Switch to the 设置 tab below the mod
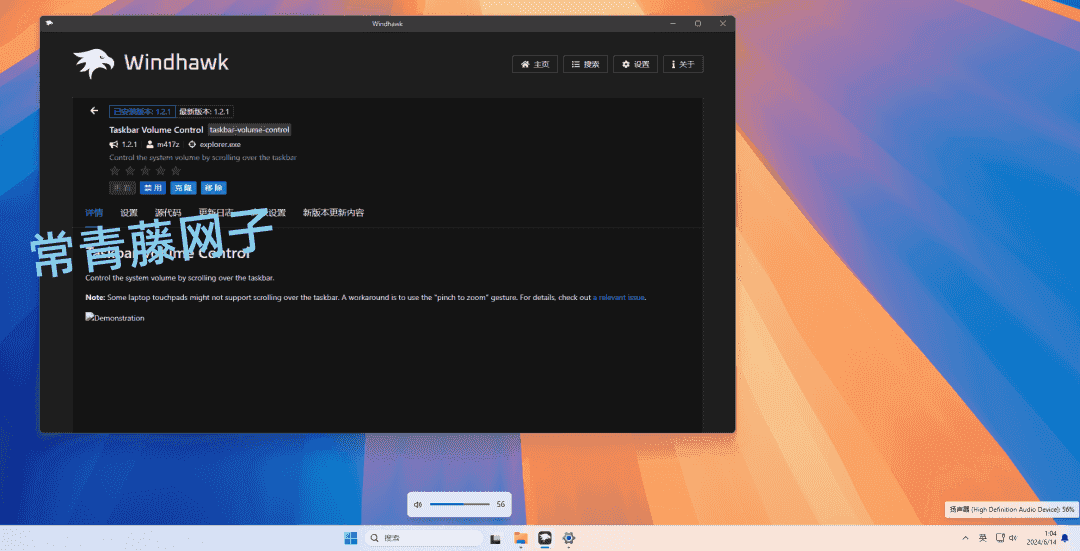The image size is (1080, 551). click(129, 212)
